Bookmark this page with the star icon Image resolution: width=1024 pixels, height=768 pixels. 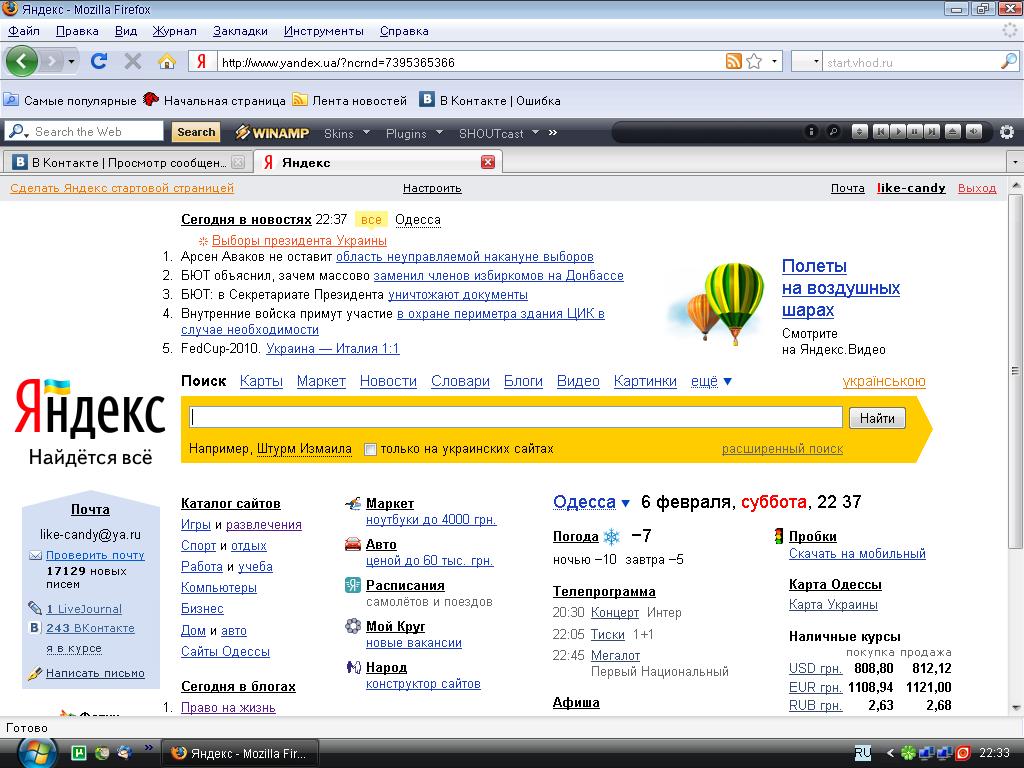click(754, 61)
